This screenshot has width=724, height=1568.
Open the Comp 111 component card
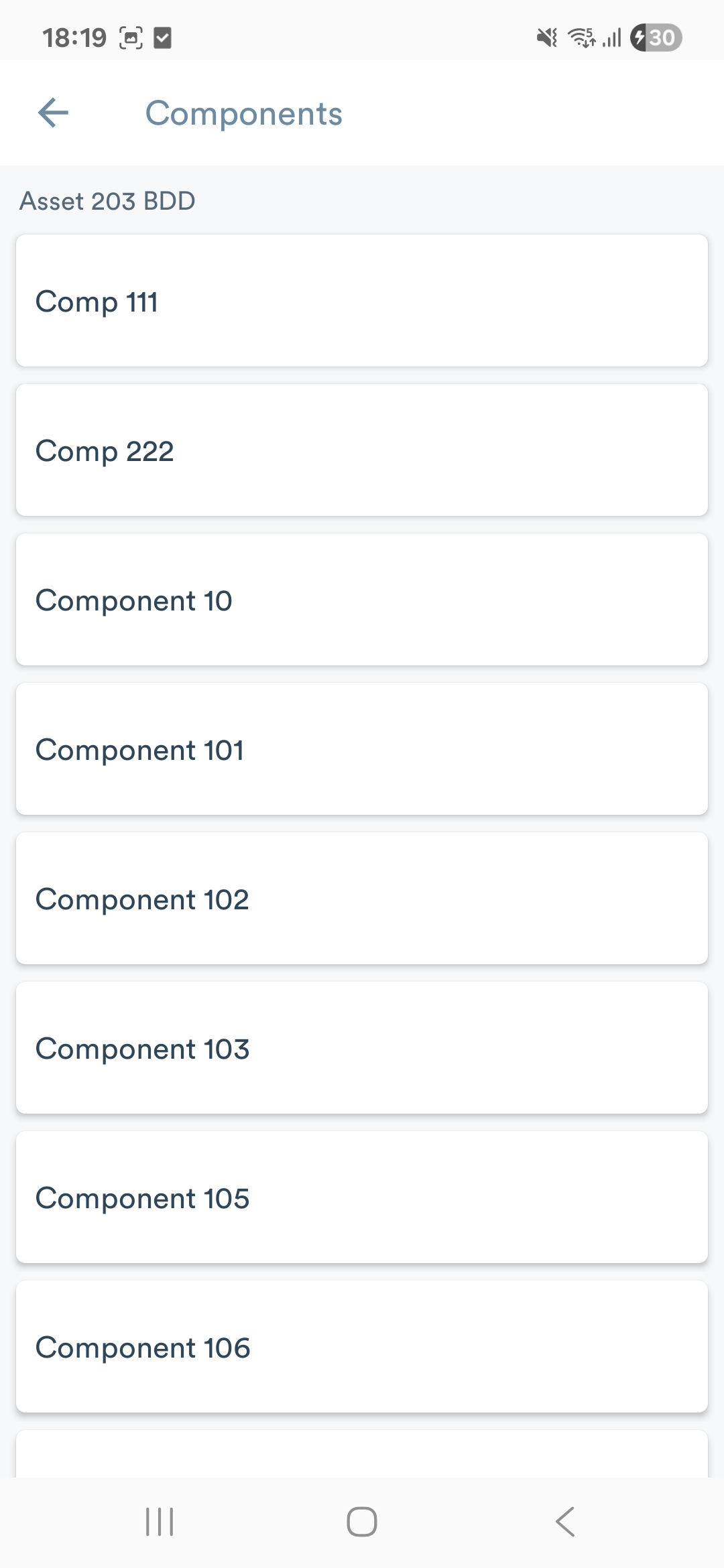362,301
